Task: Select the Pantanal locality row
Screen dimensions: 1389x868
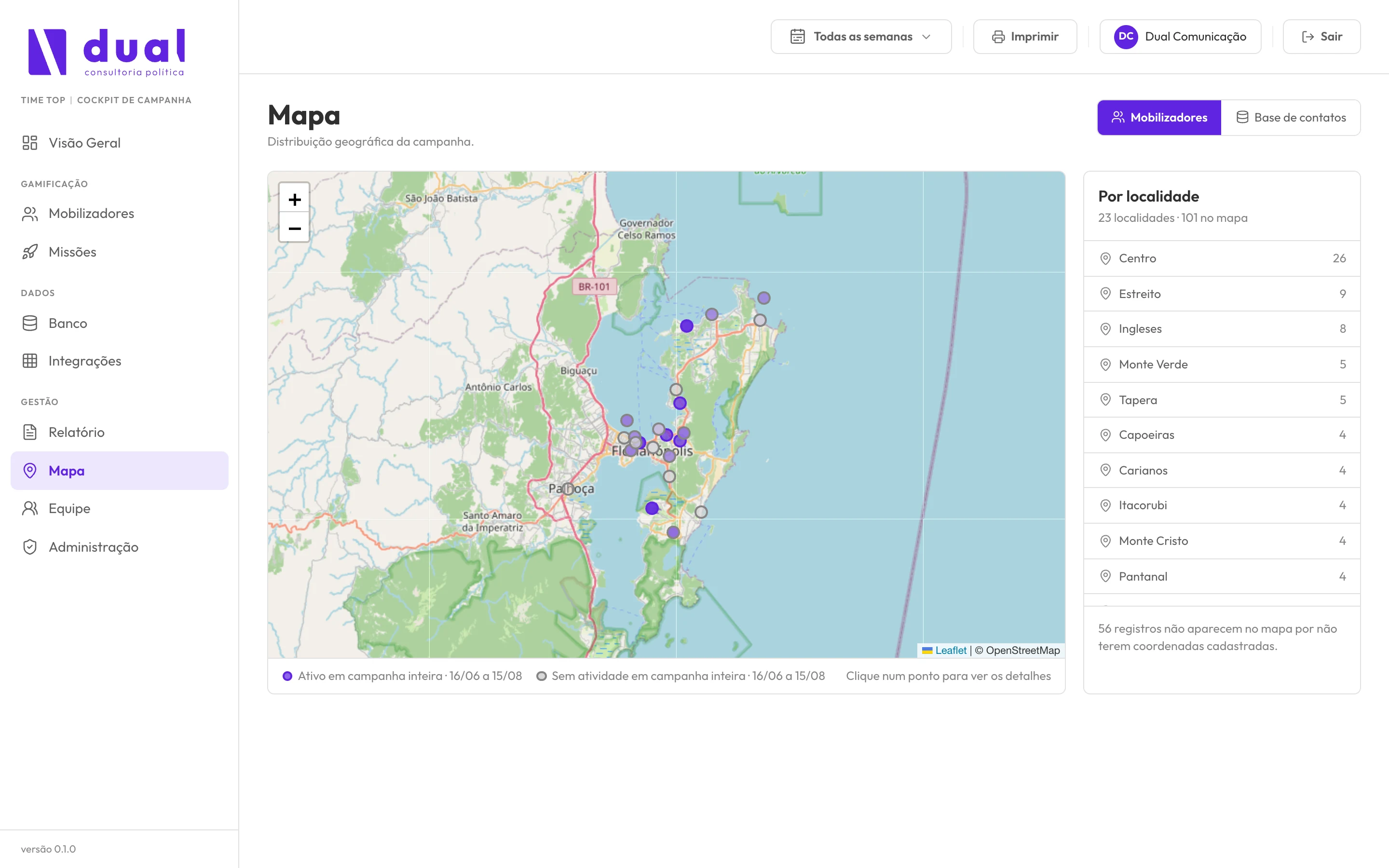Action: pos(1221,577)
